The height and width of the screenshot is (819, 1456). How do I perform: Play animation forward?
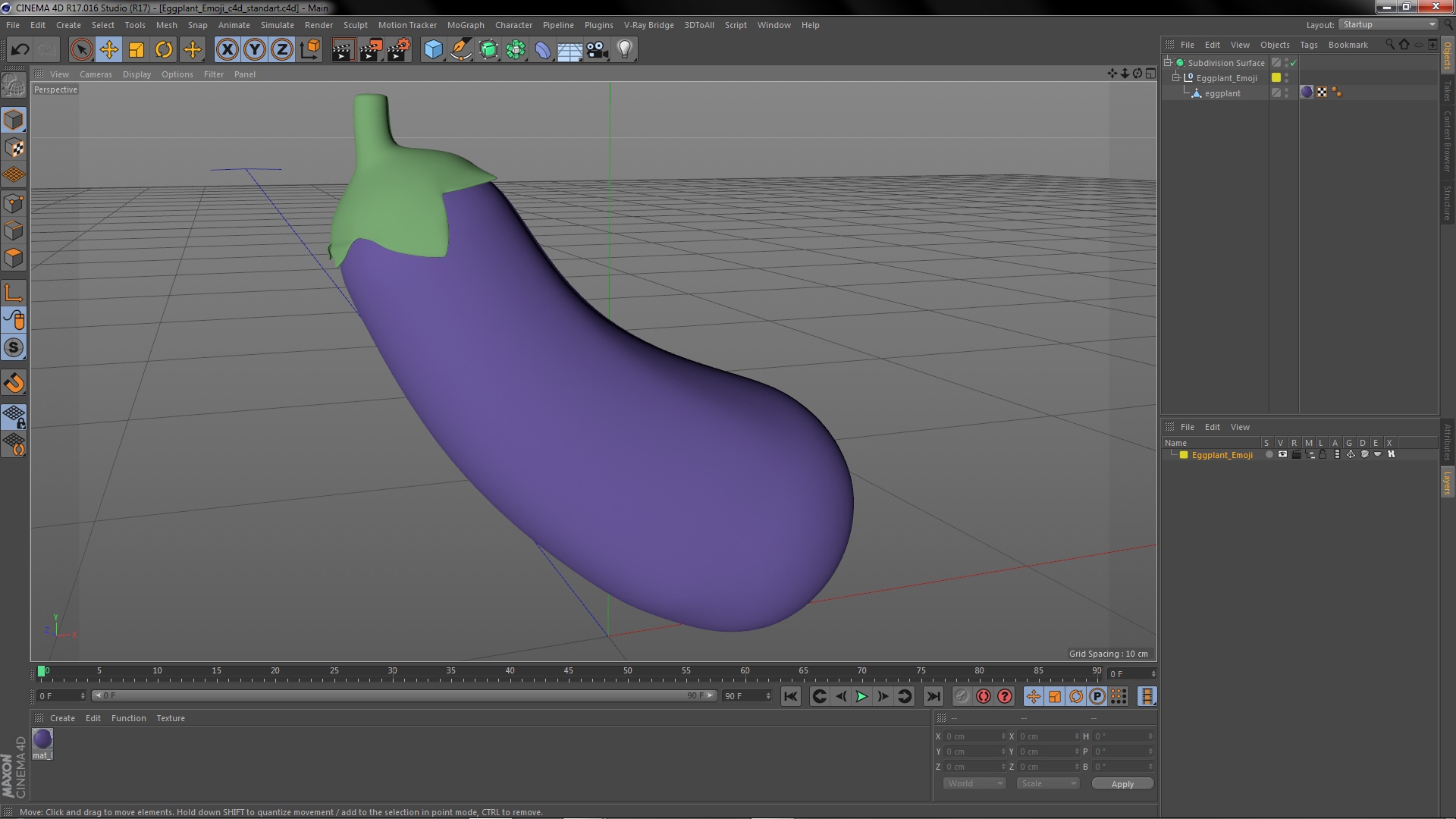[861, 696]
